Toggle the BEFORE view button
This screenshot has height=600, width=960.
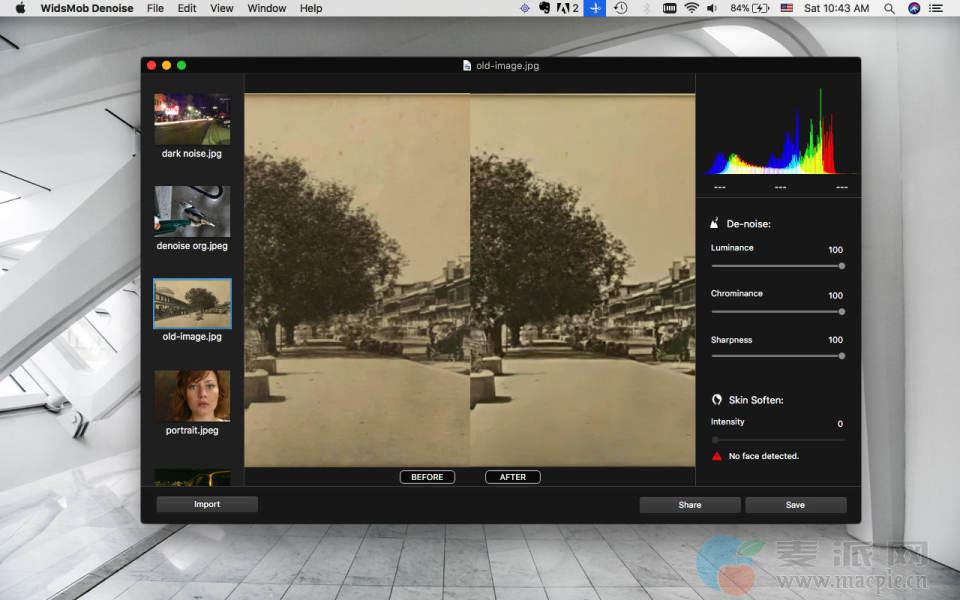click(x=427, y=477)
